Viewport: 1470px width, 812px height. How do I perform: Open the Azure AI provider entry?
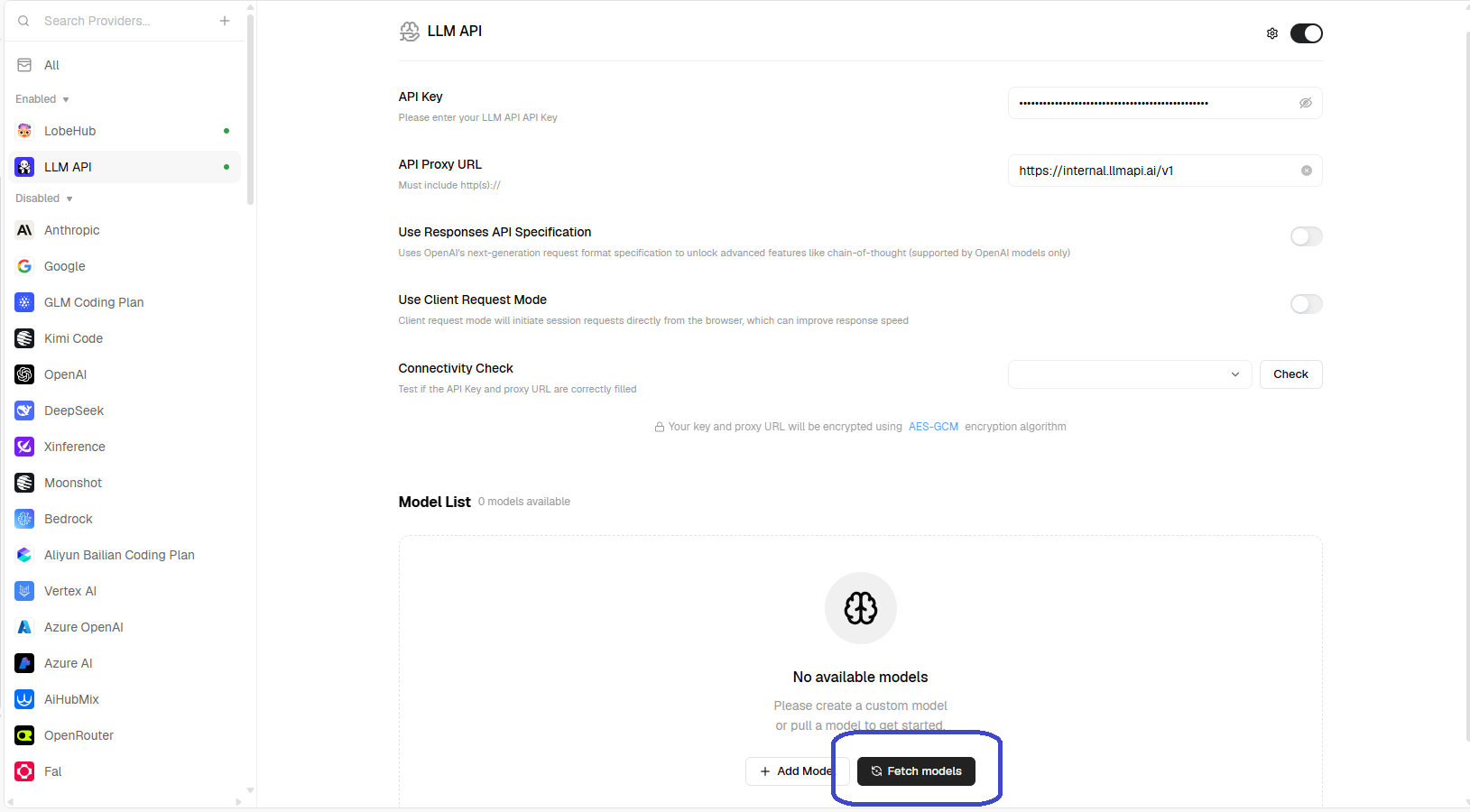click(125, 663)
